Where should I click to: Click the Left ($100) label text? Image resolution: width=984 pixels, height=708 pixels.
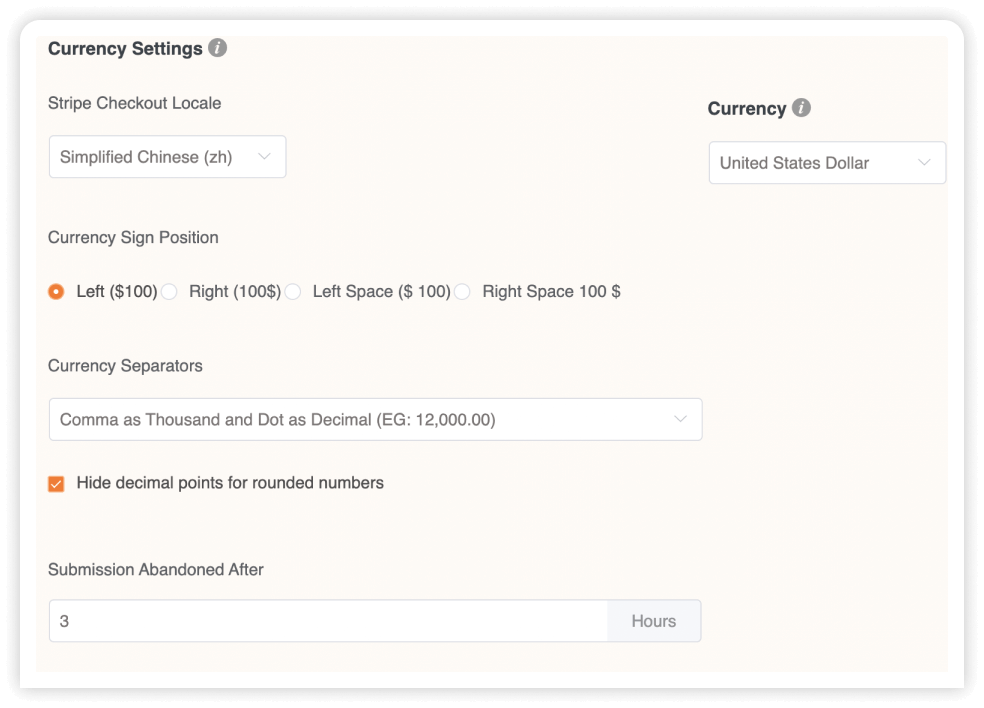pyautogui.click(x=117, y=291)
